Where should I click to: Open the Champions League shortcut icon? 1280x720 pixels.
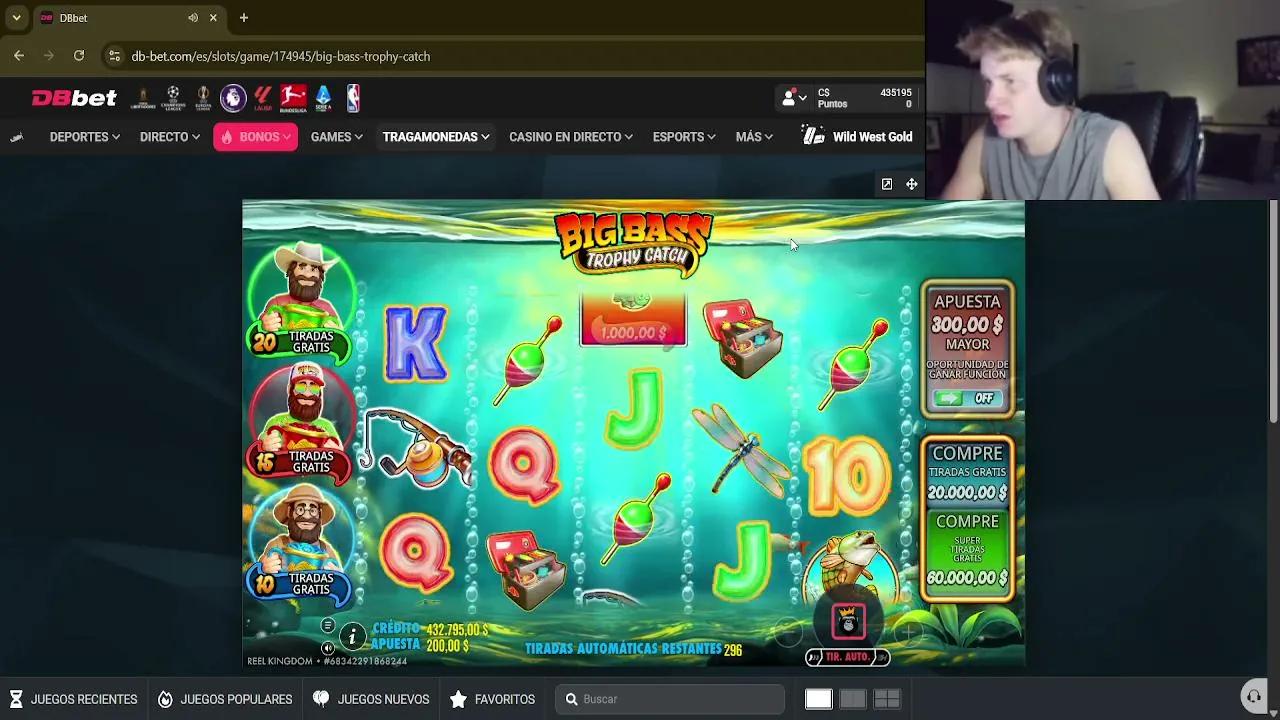[173, 97]
